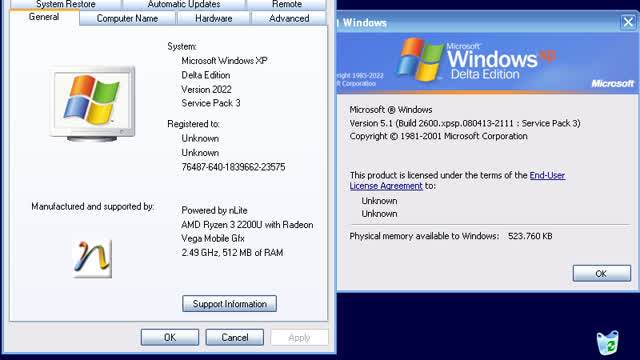Click 'AMD Ryzen 3 2200U with Radeon' line

pos(247,225)
